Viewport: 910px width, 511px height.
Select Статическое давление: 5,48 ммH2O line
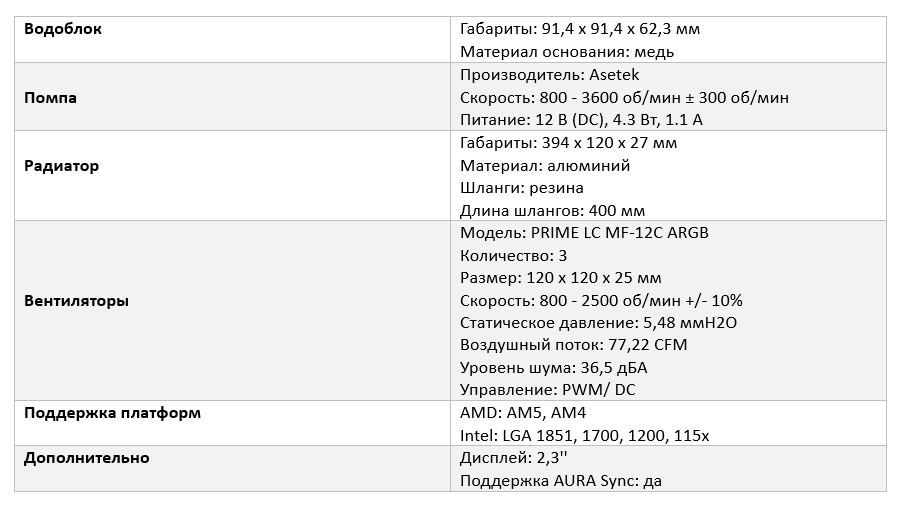tap(598, 323)
